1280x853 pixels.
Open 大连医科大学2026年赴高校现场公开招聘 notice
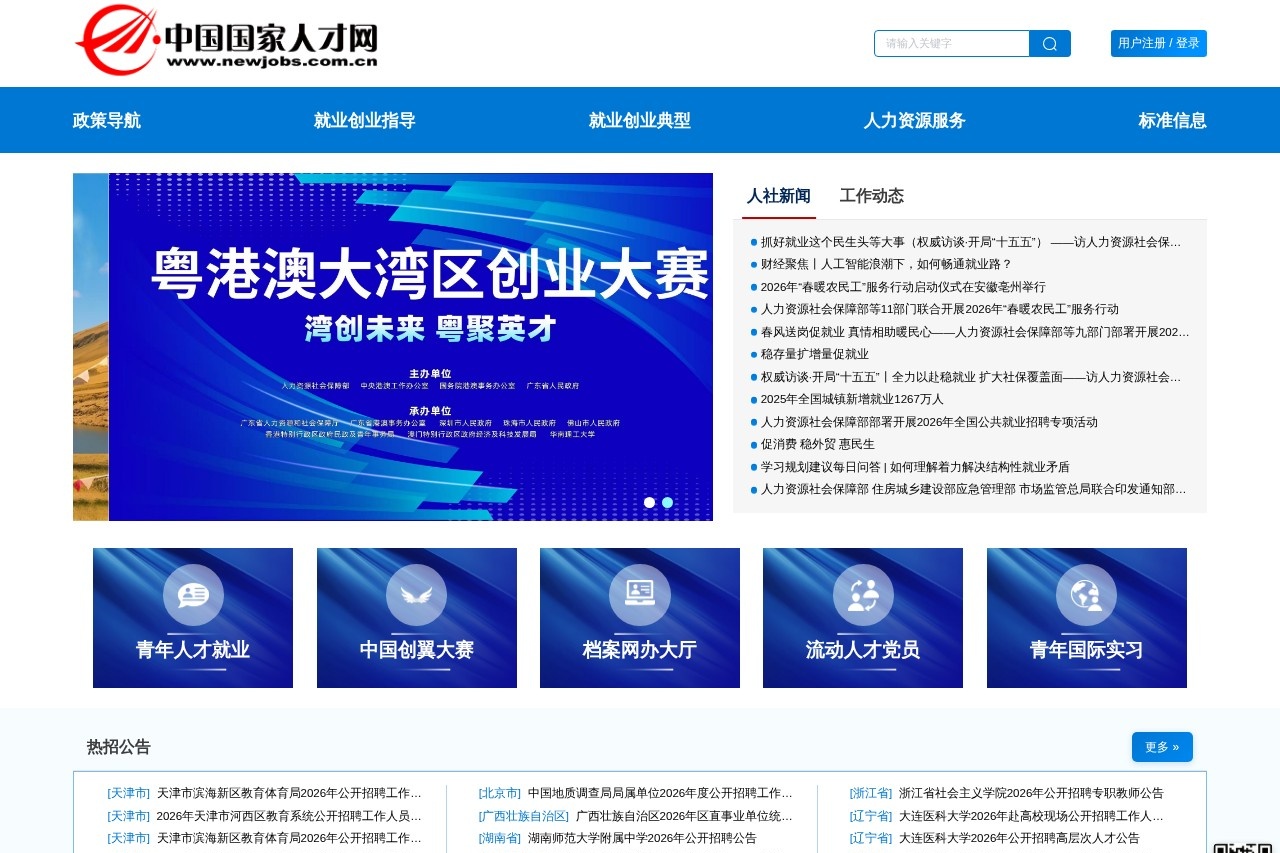pos(1031,816)
